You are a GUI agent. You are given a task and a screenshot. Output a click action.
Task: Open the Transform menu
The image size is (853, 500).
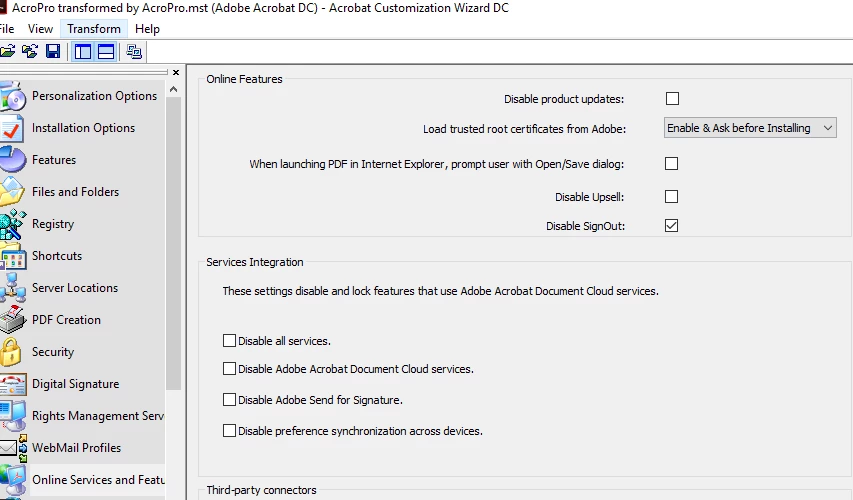(x=94, y=29)
